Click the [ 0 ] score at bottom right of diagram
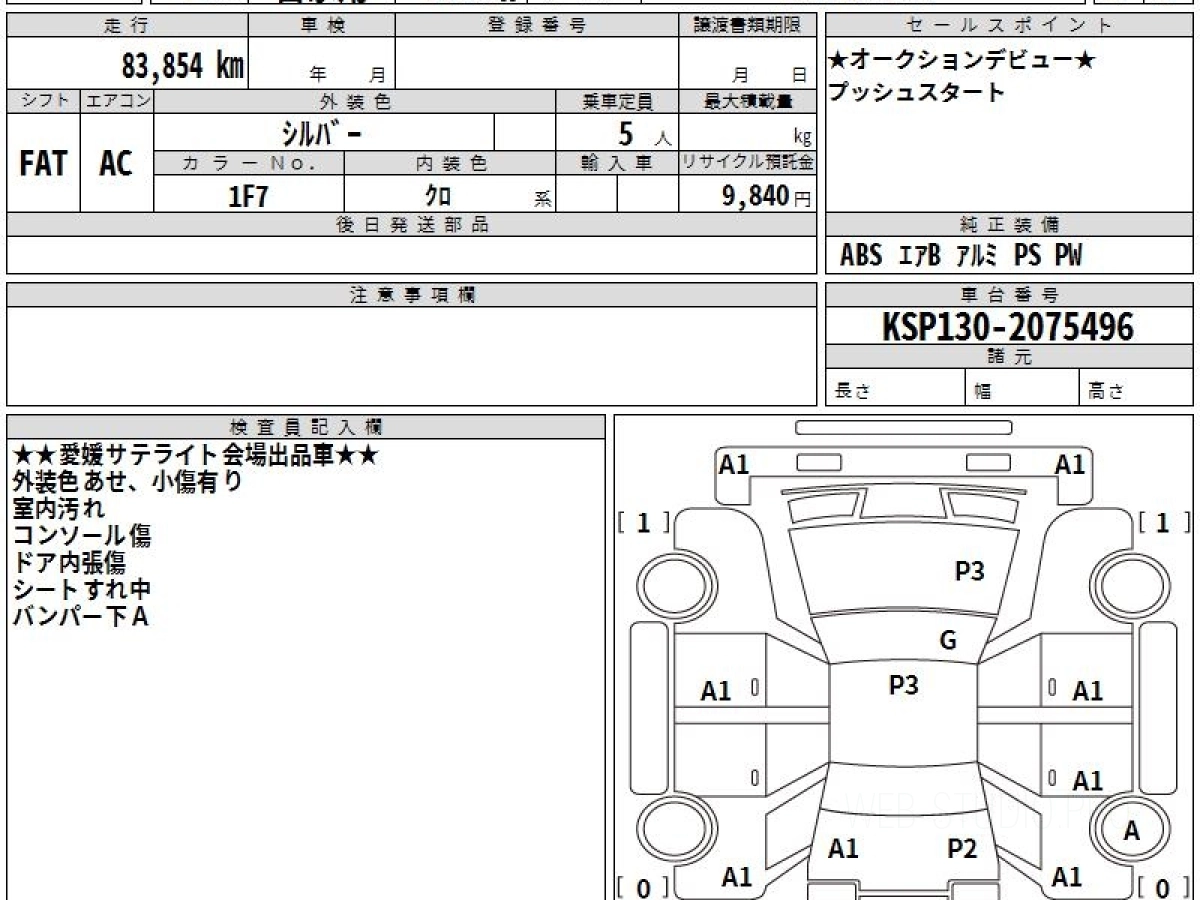Viewport: 1200px width, 900px height. 1165,887
